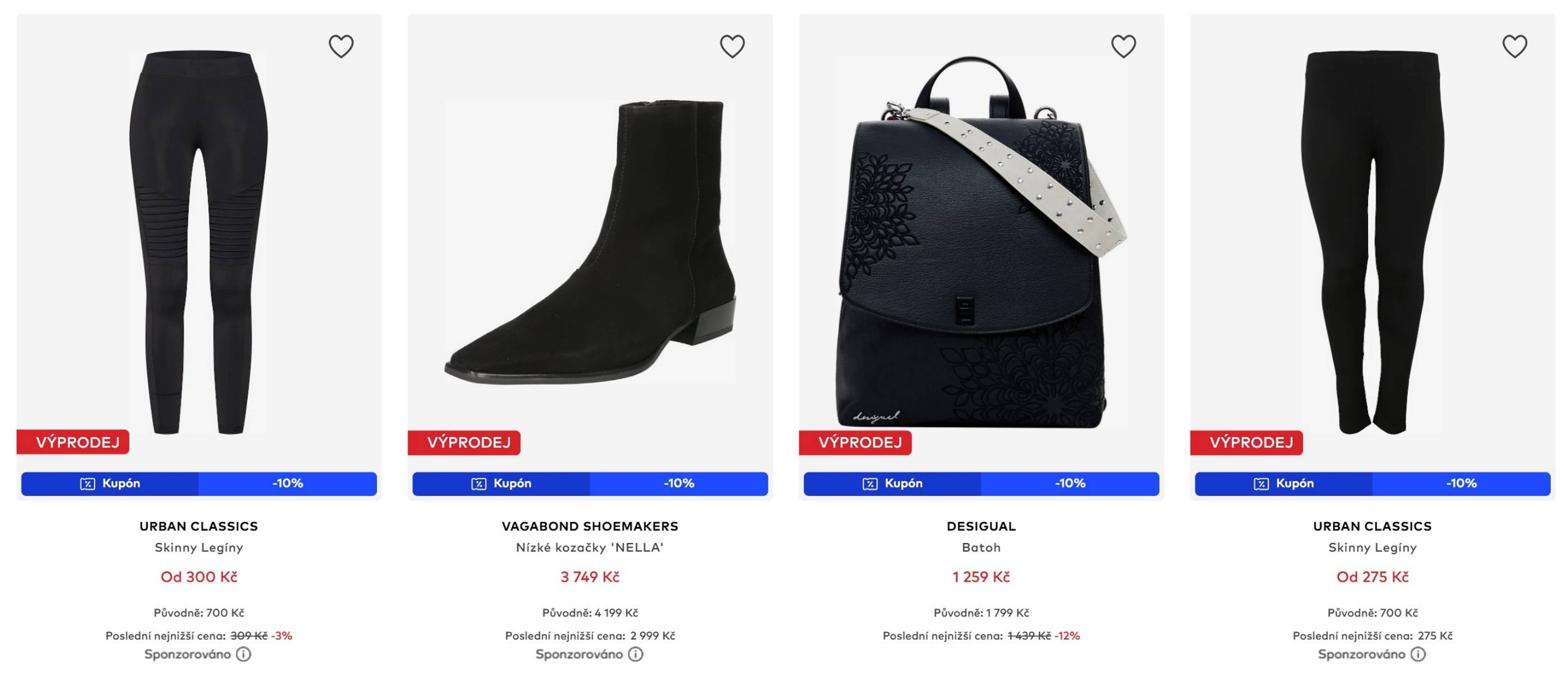Click the Od 300 Kč price label

click(198, 577)
